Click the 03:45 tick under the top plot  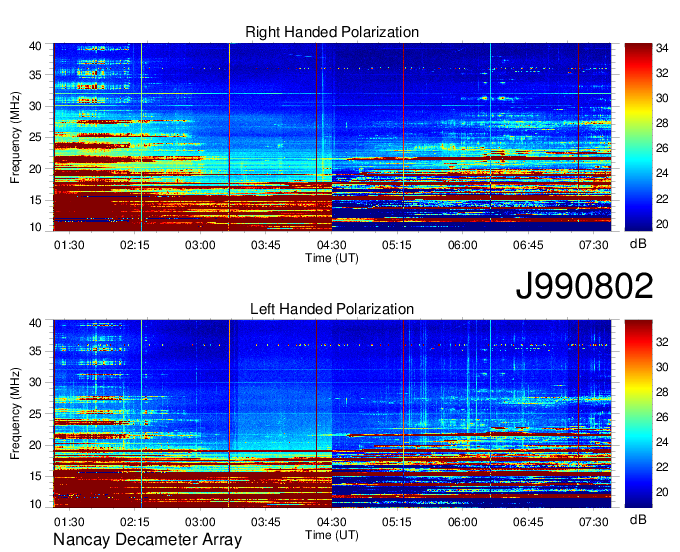265,245
